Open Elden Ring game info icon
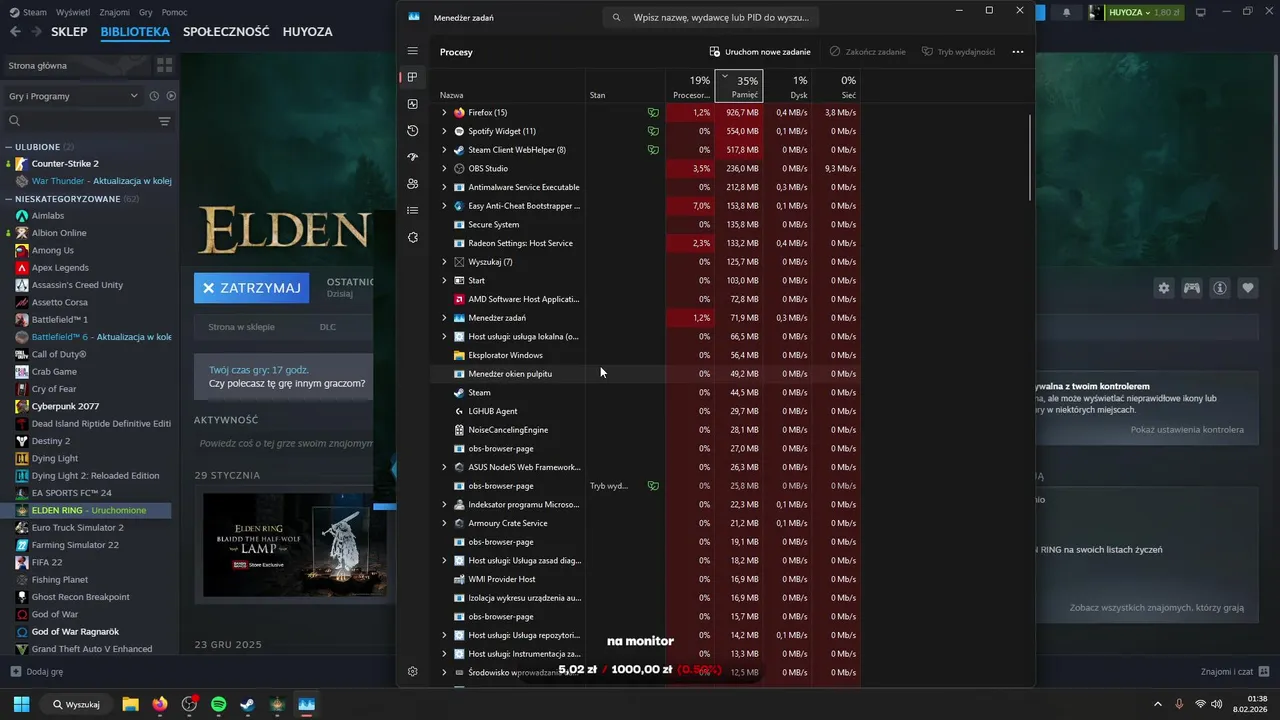 (1220, 288)
